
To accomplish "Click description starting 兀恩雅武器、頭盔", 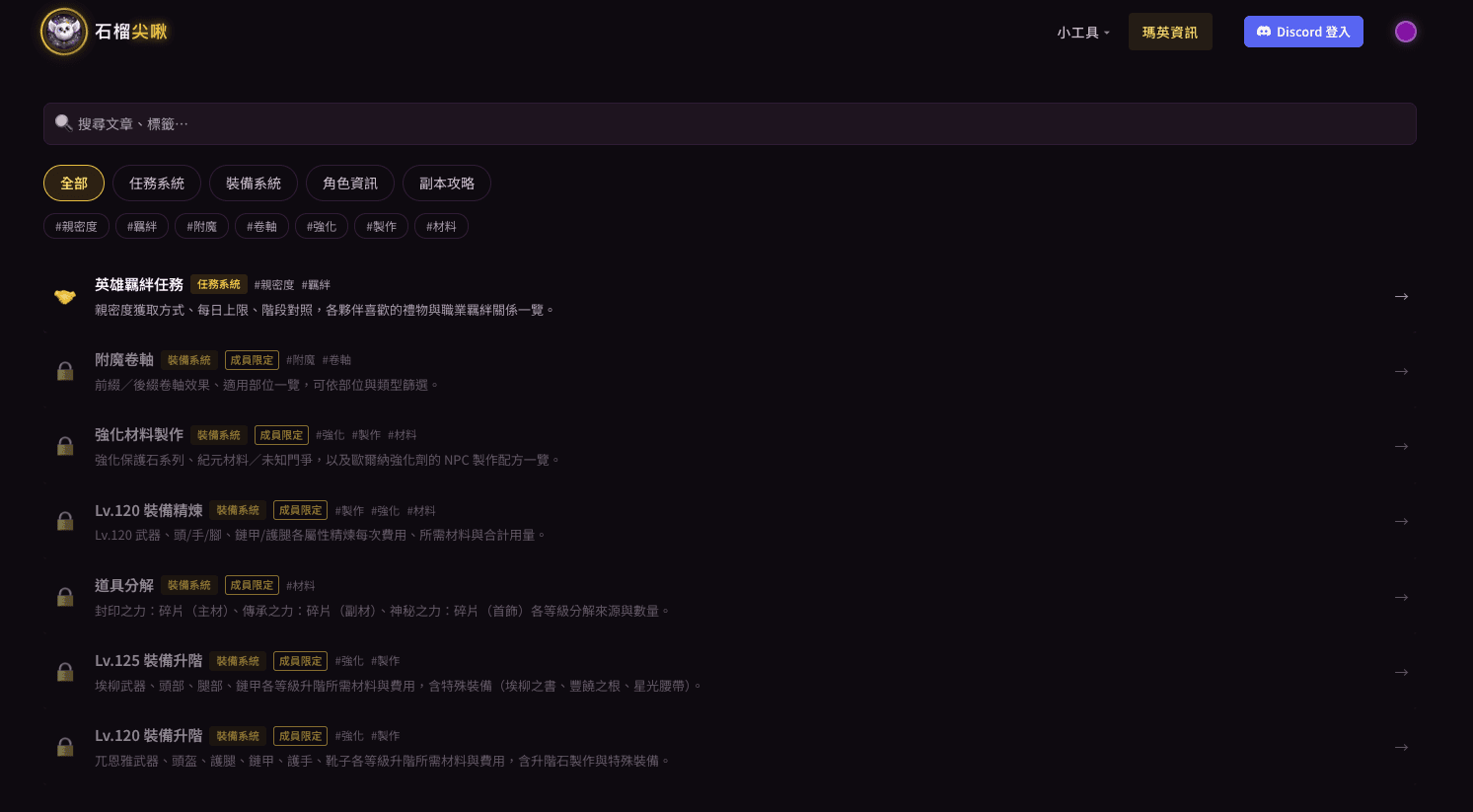I will 383,761.
